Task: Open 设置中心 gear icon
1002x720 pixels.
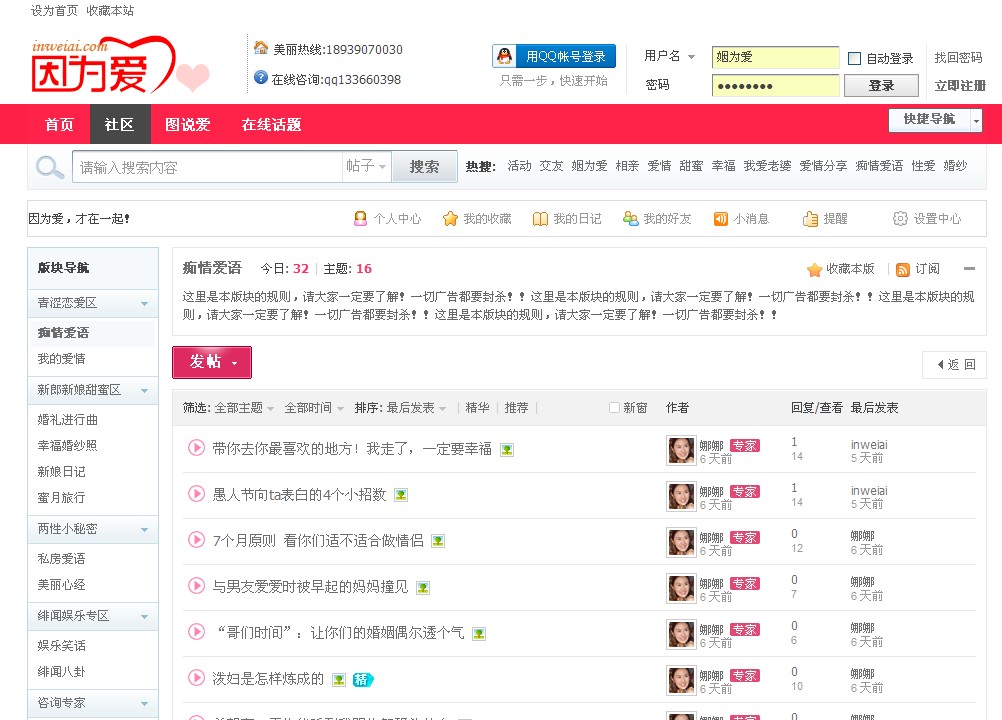Action: click(900, 218)
